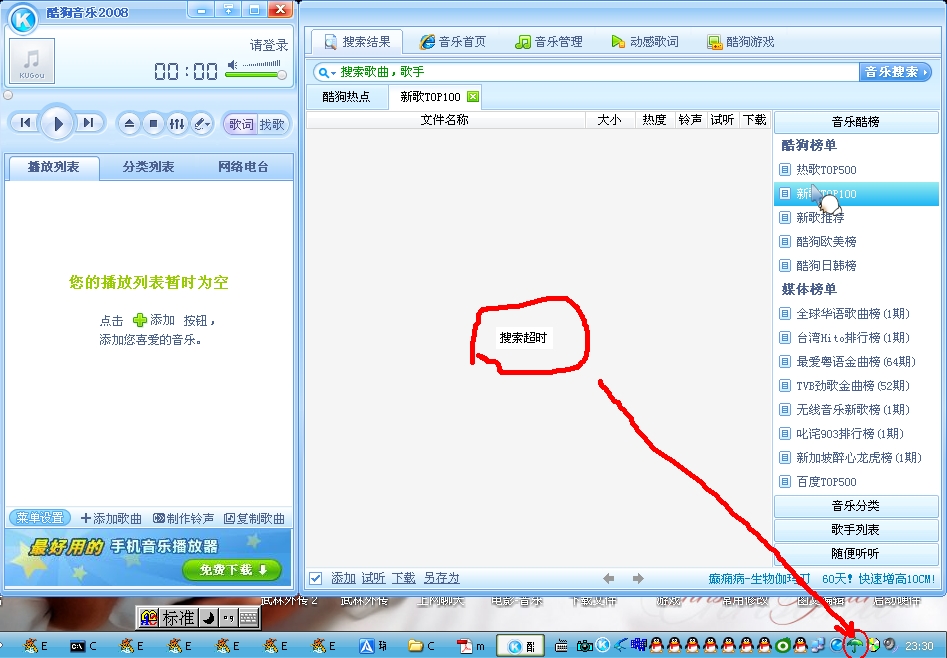Click the KuGou K tray icon
Image resolution: width=947 pixels, height=658 pixels.
pos(602,645)
